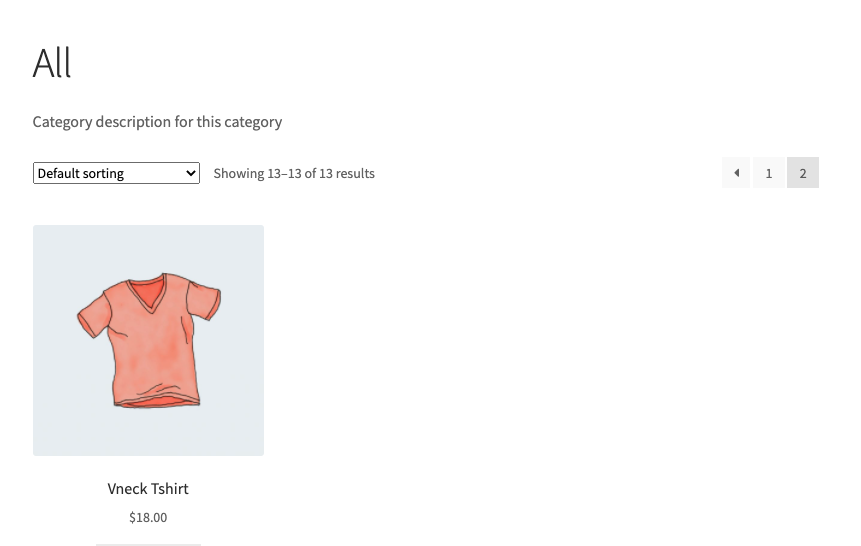The image size is (861, 546).
Task: Open the Default sorting dropdown
Action: tap(116, 173)
